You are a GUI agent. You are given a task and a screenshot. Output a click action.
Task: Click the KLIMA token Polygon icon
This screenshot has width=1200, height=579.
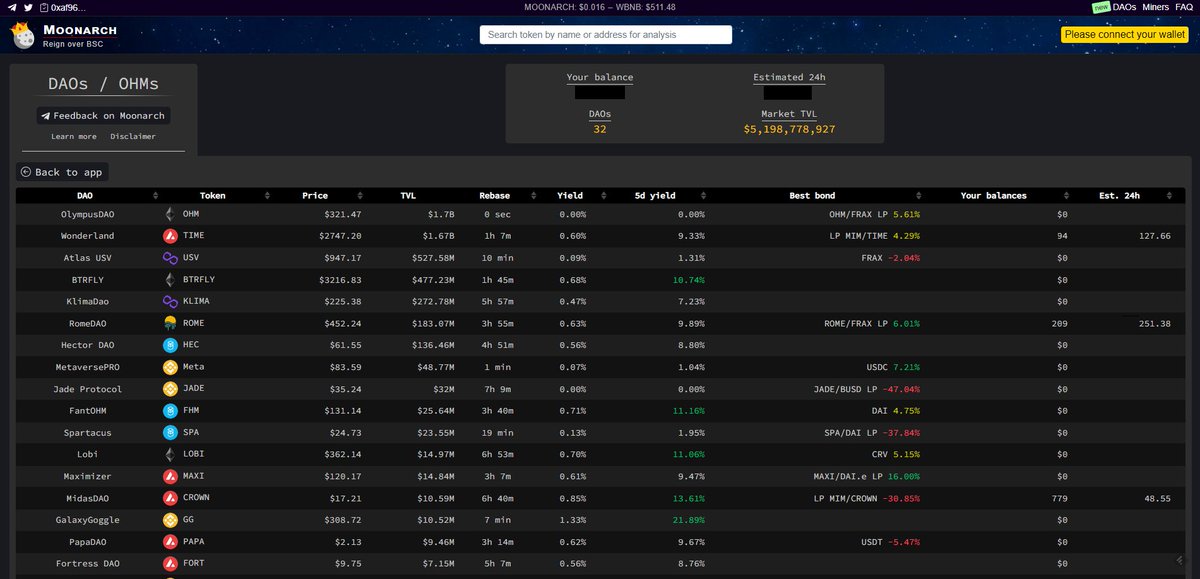170,301
